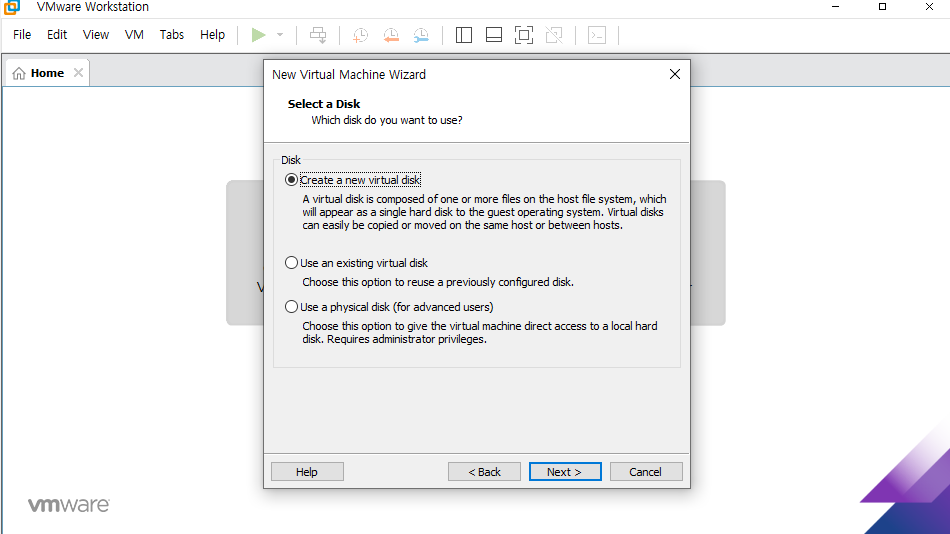Click the Next button
Image resolution: width=950 pixels, height=534 pixels.
tap(565, 472)
